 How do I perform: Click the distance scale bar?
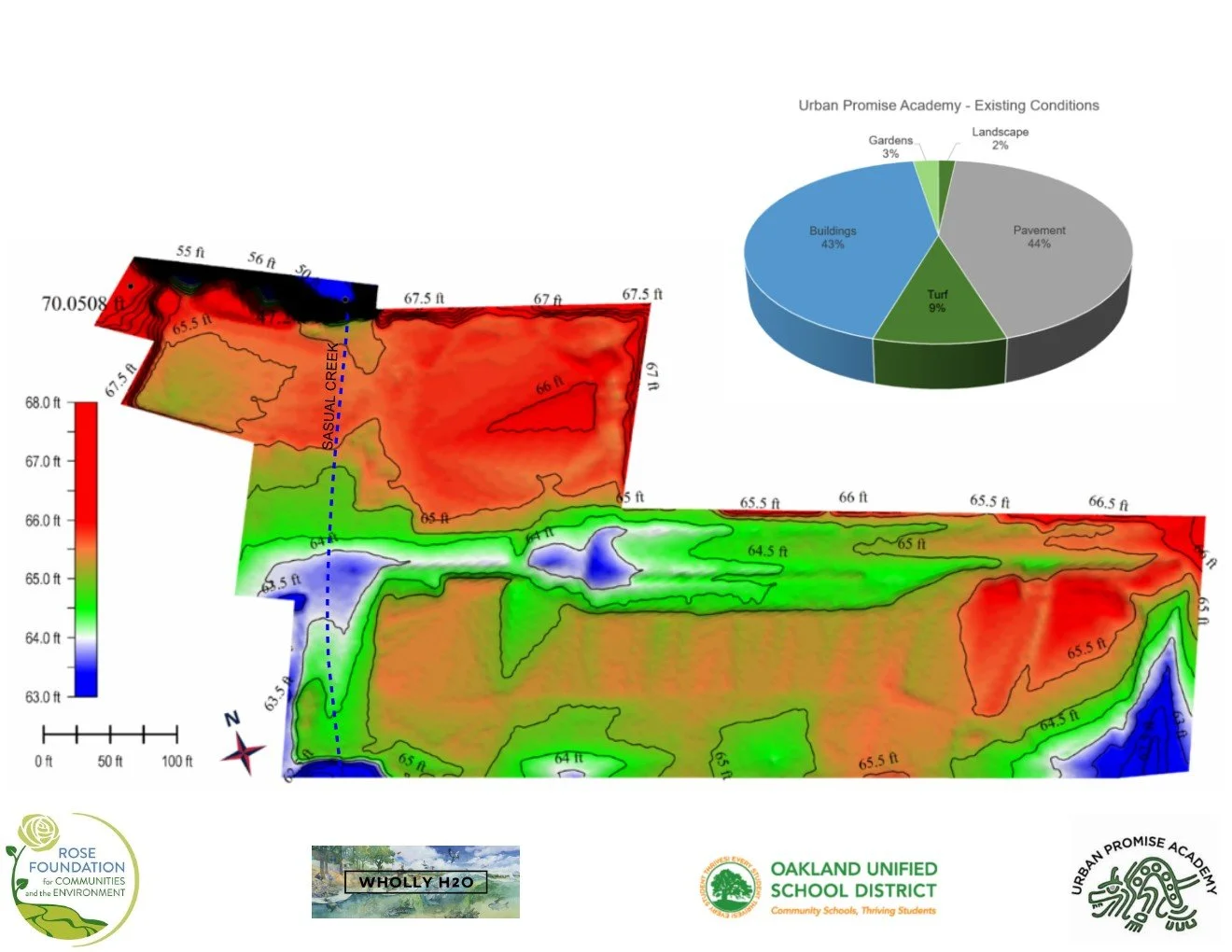(x=110, y=734)
